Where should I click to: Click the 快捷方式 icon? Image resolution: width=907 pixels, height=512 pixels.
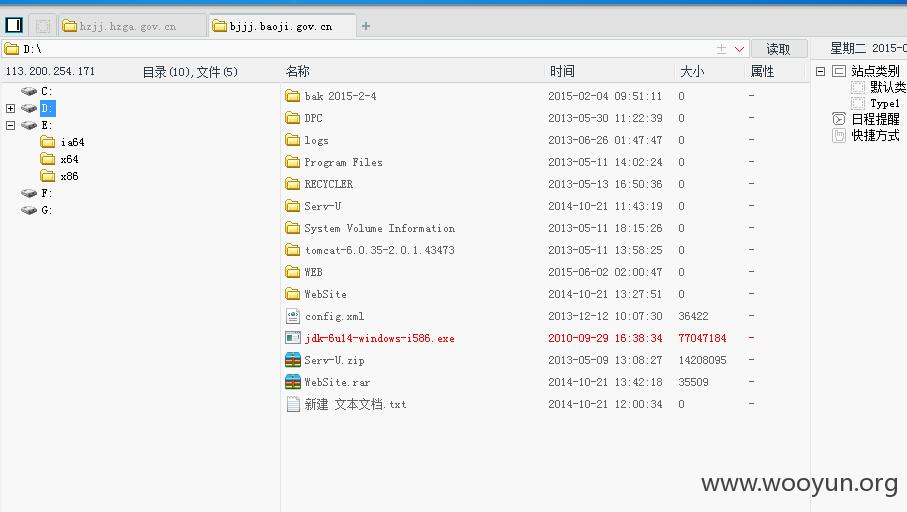[839, 135]
